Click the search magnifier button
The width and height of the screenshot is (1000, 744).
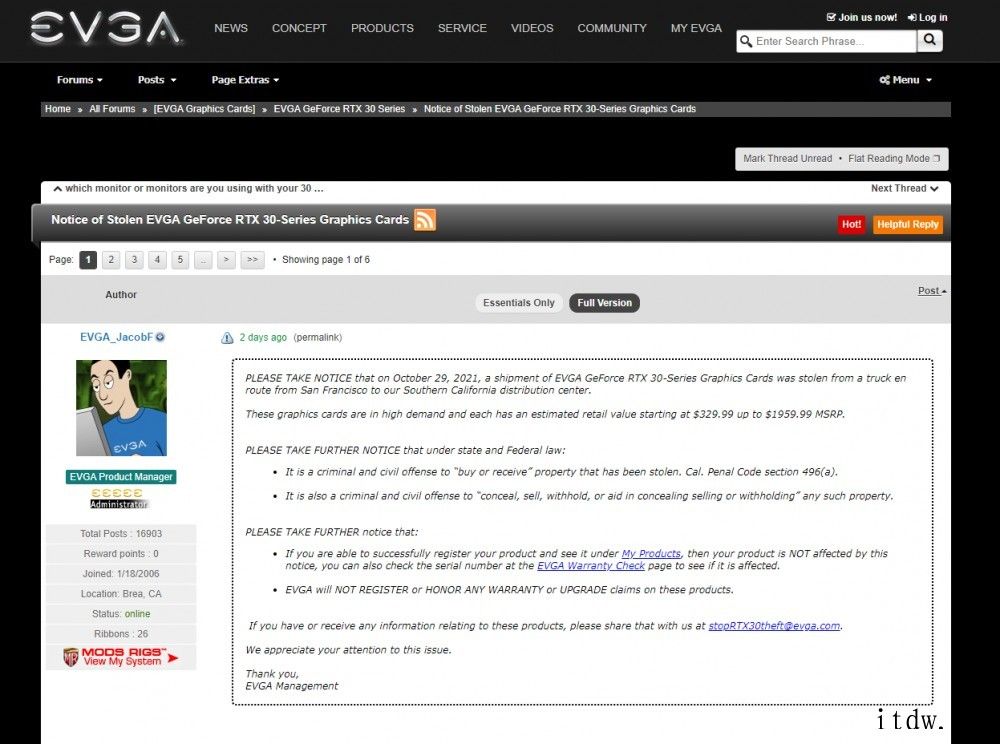pyautogui.click(x=930, y=41)
